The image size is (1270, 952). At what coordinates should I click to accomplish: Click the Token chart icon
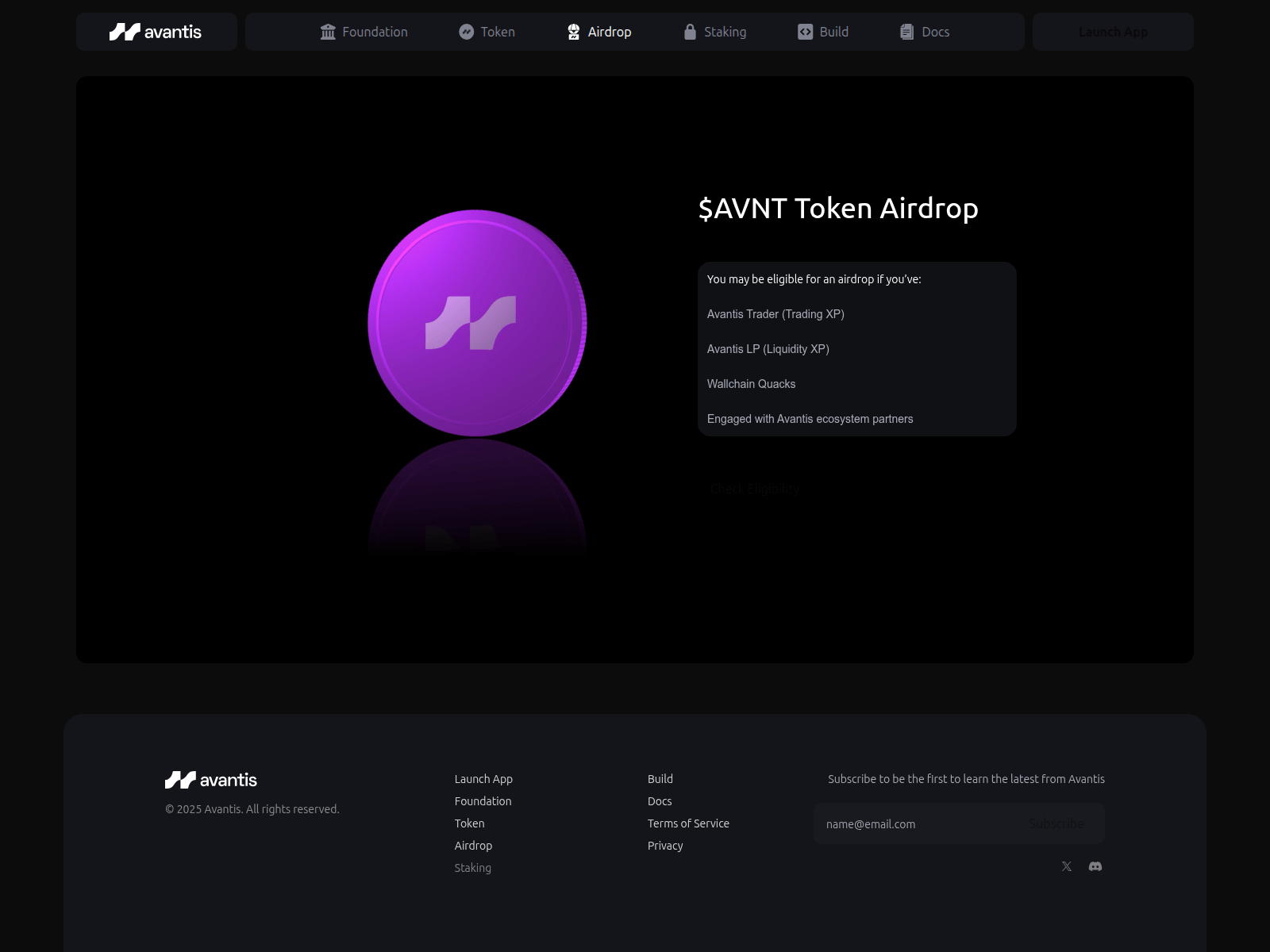[x=467, y=32]
